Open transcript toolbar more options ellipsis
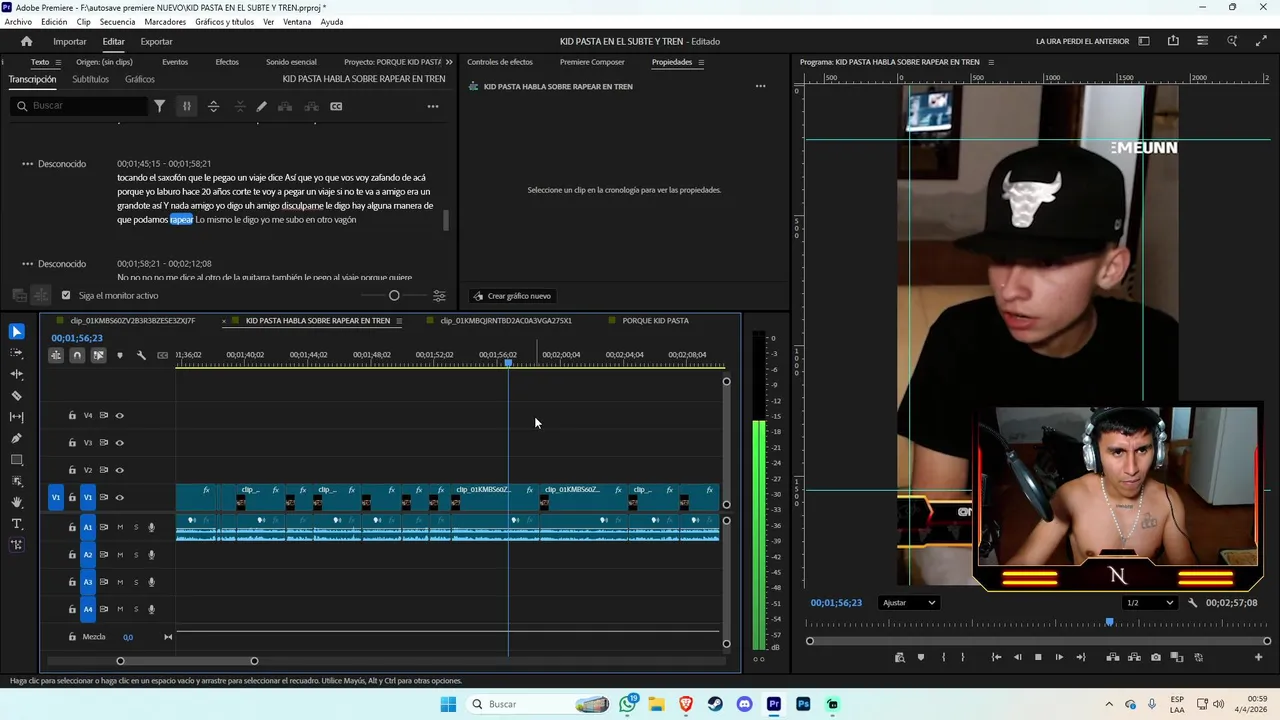Image resolution: width=1280 pixels, height=720 pixels. point(433,106)
